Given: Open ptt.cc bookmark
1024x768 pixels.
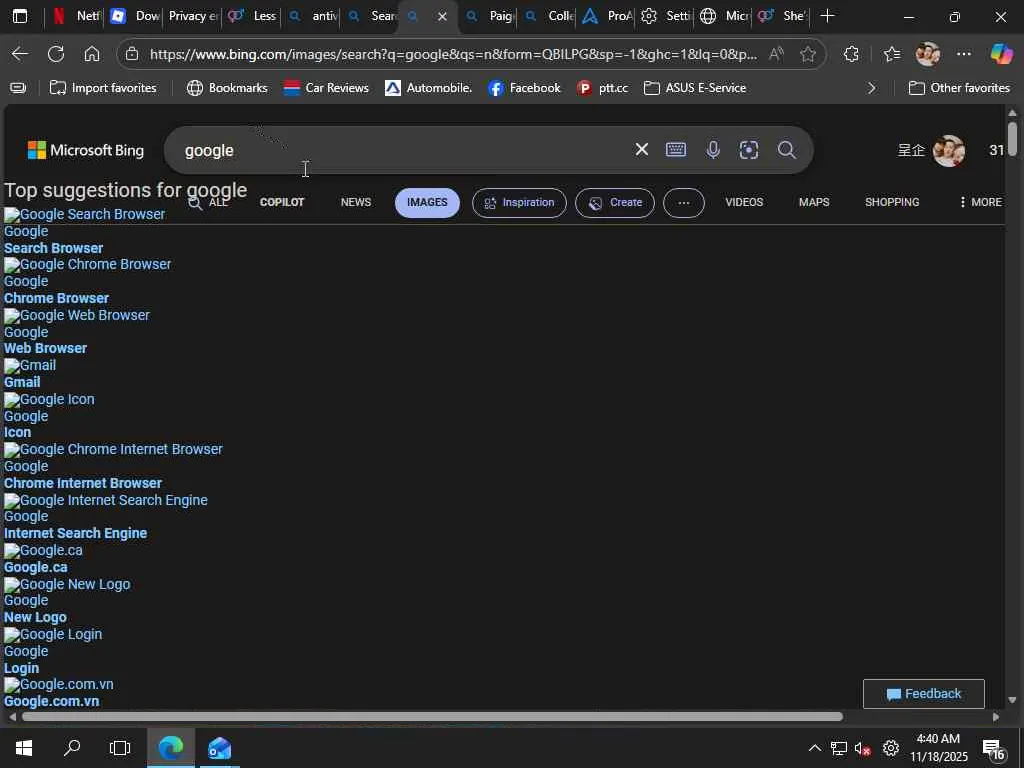Looking at the screenshot, I should tap(602, 88).
